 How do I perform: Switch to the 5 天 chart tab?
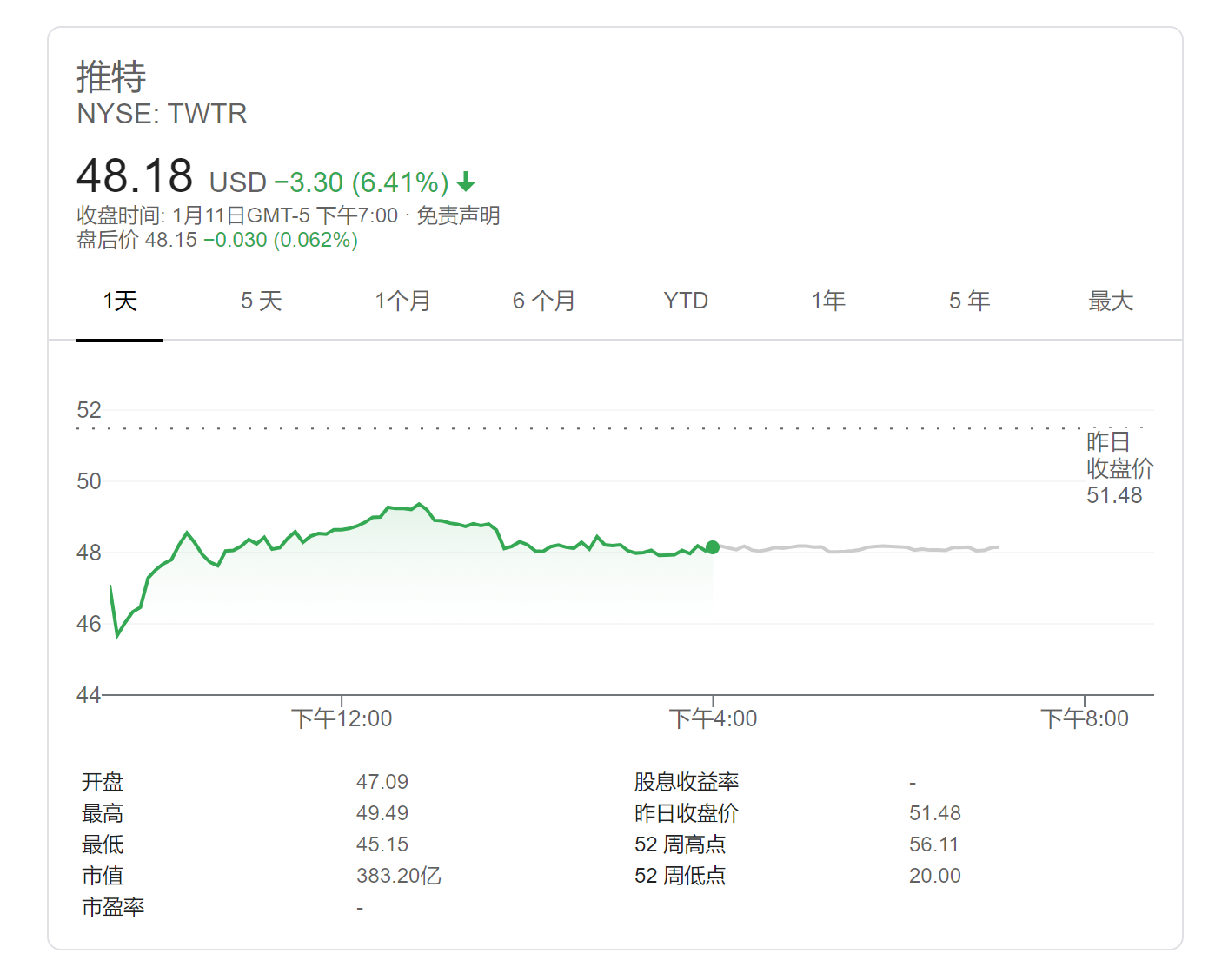click(261, 301)
